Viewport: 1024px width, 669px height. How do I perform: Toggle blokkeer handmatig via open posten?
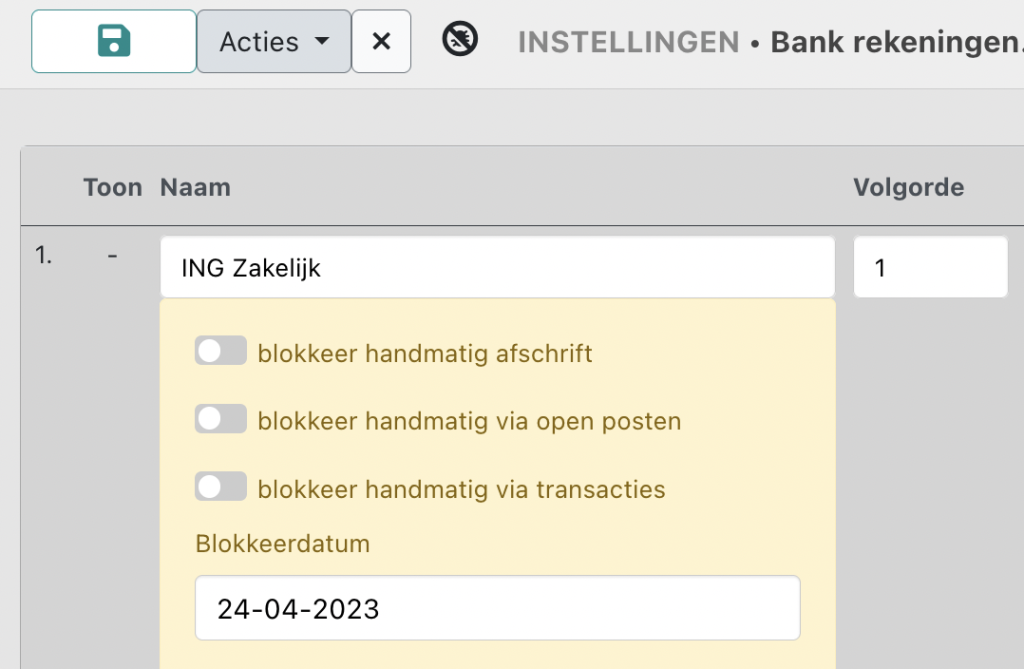[x=220, y=418]
